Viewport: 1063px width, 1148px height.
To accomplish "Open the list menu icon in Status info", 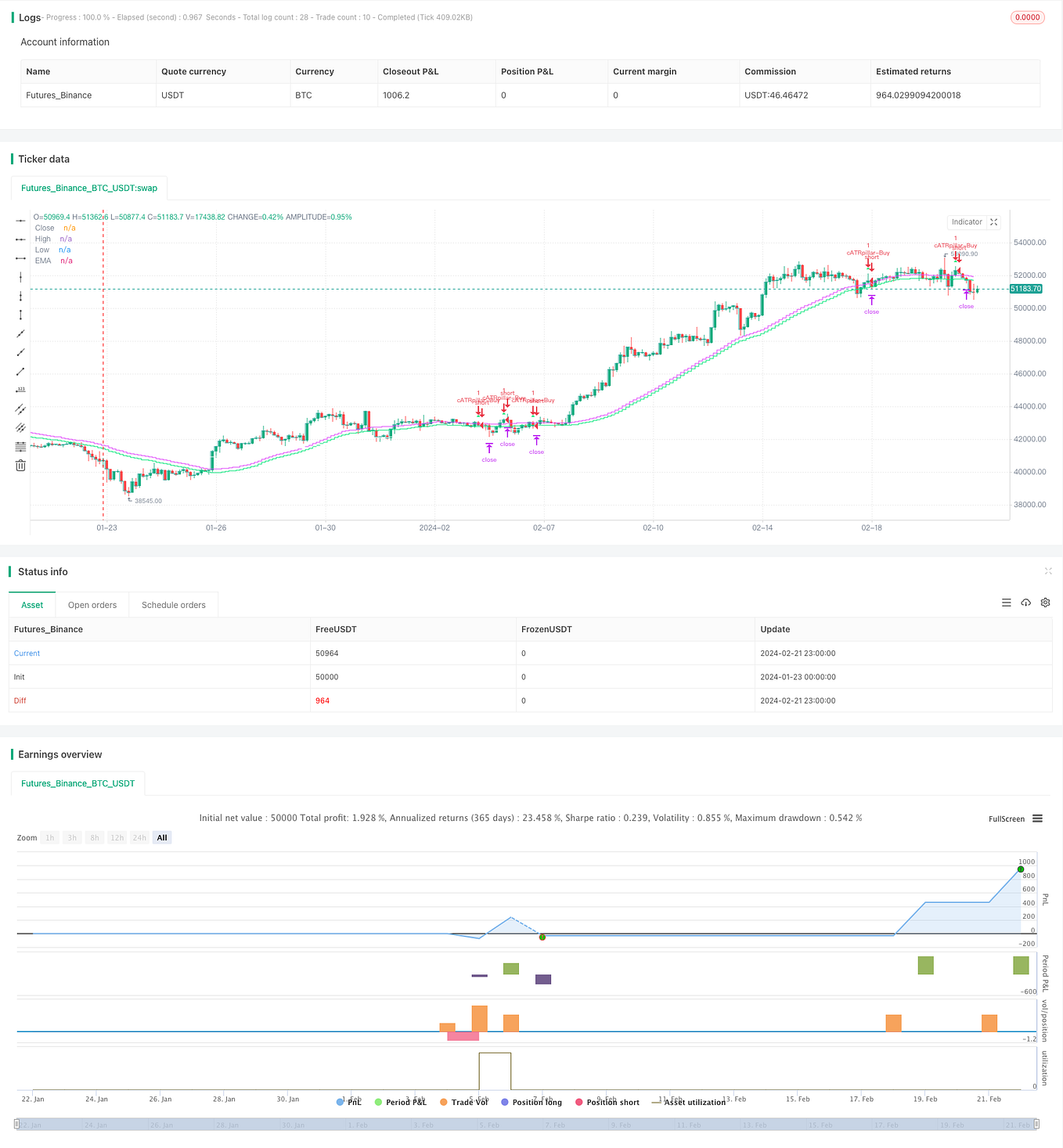I will [x=1007, y=603].
